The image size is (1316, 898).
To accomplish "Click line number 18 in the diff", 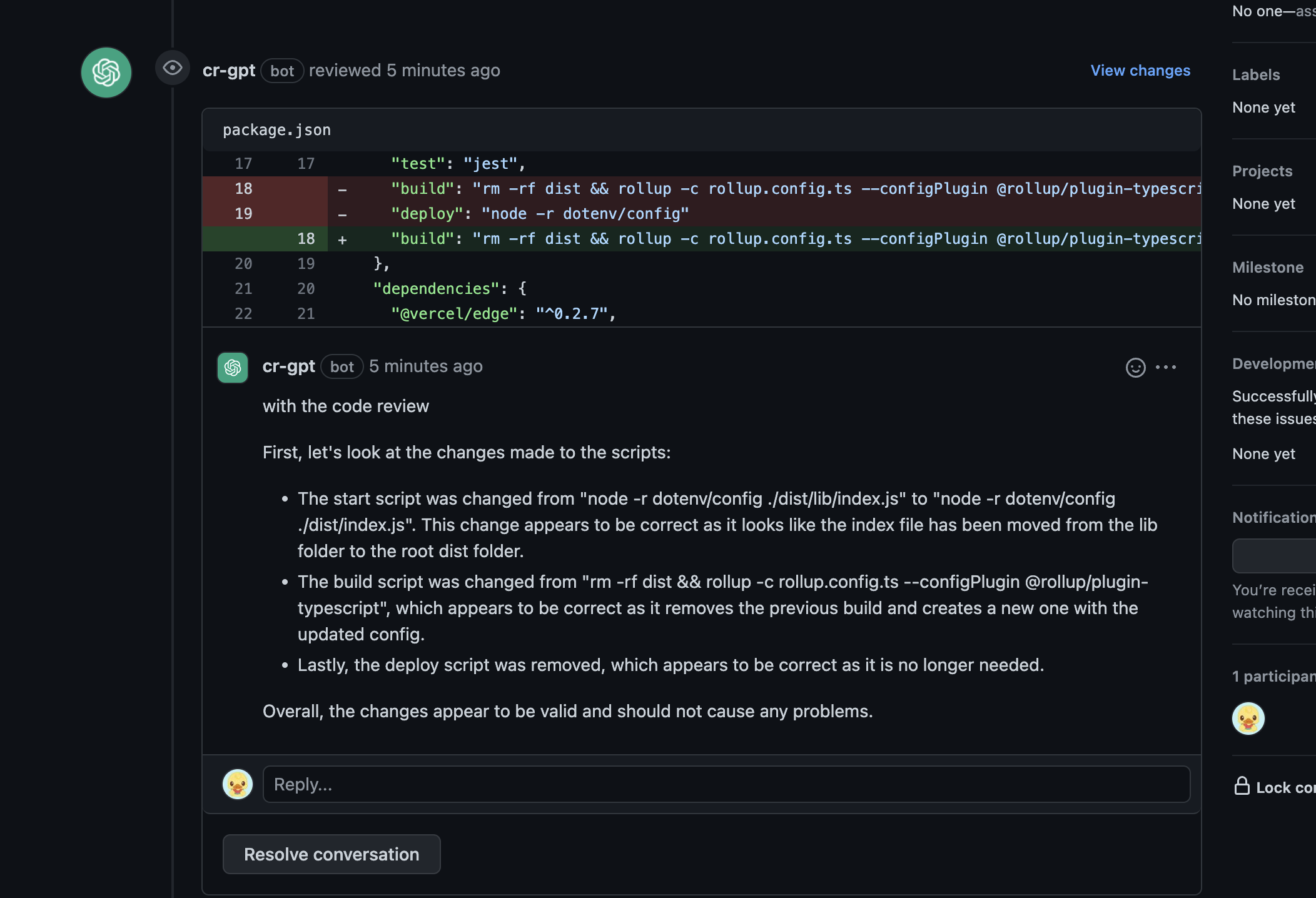I will 243,188.
